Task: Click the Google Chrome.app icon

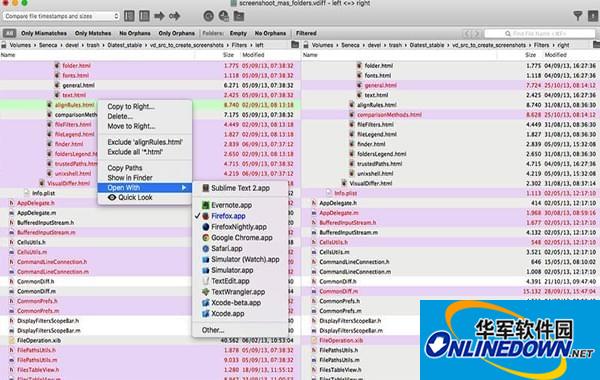Action: [x=205, y=238]
